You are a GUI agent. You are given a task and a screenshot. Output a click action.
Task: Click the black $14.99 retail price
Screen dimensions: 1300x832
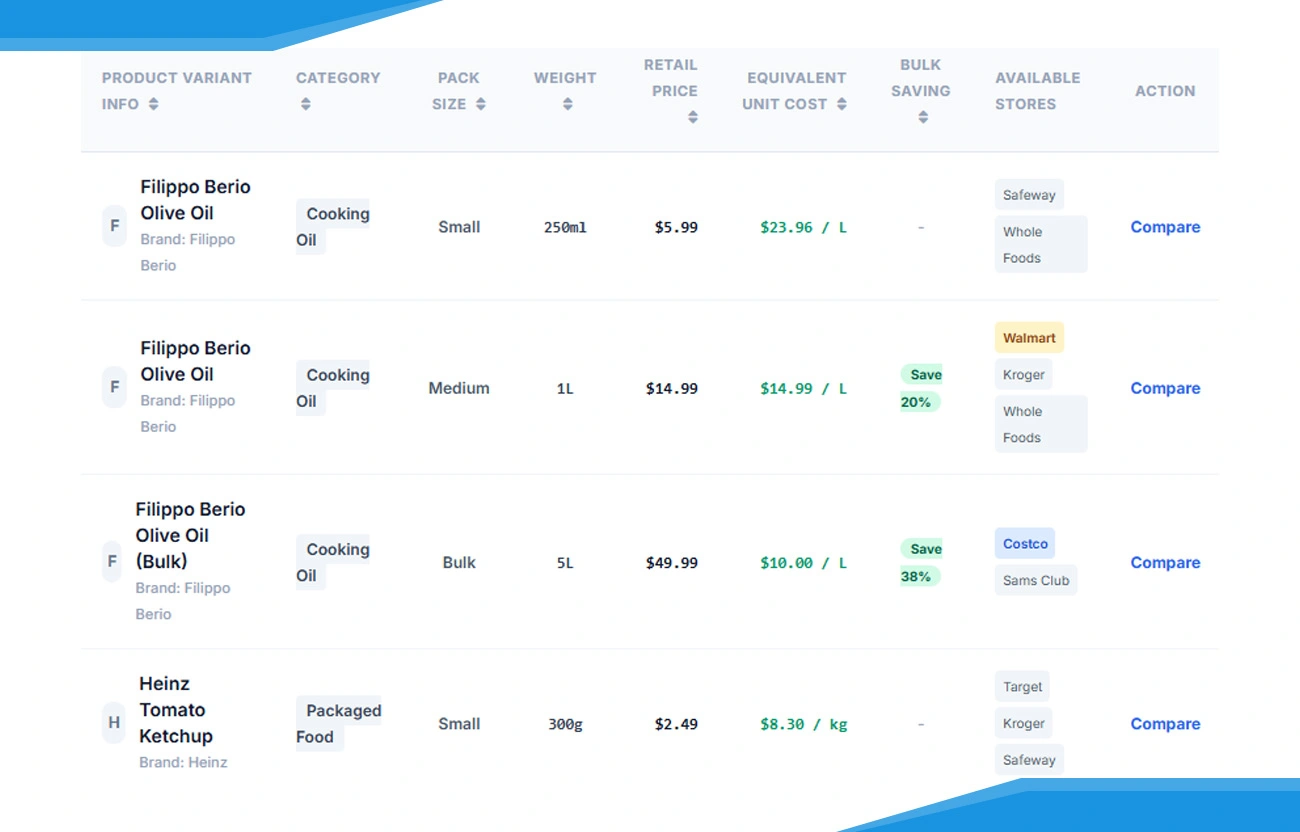pos(672,388)
